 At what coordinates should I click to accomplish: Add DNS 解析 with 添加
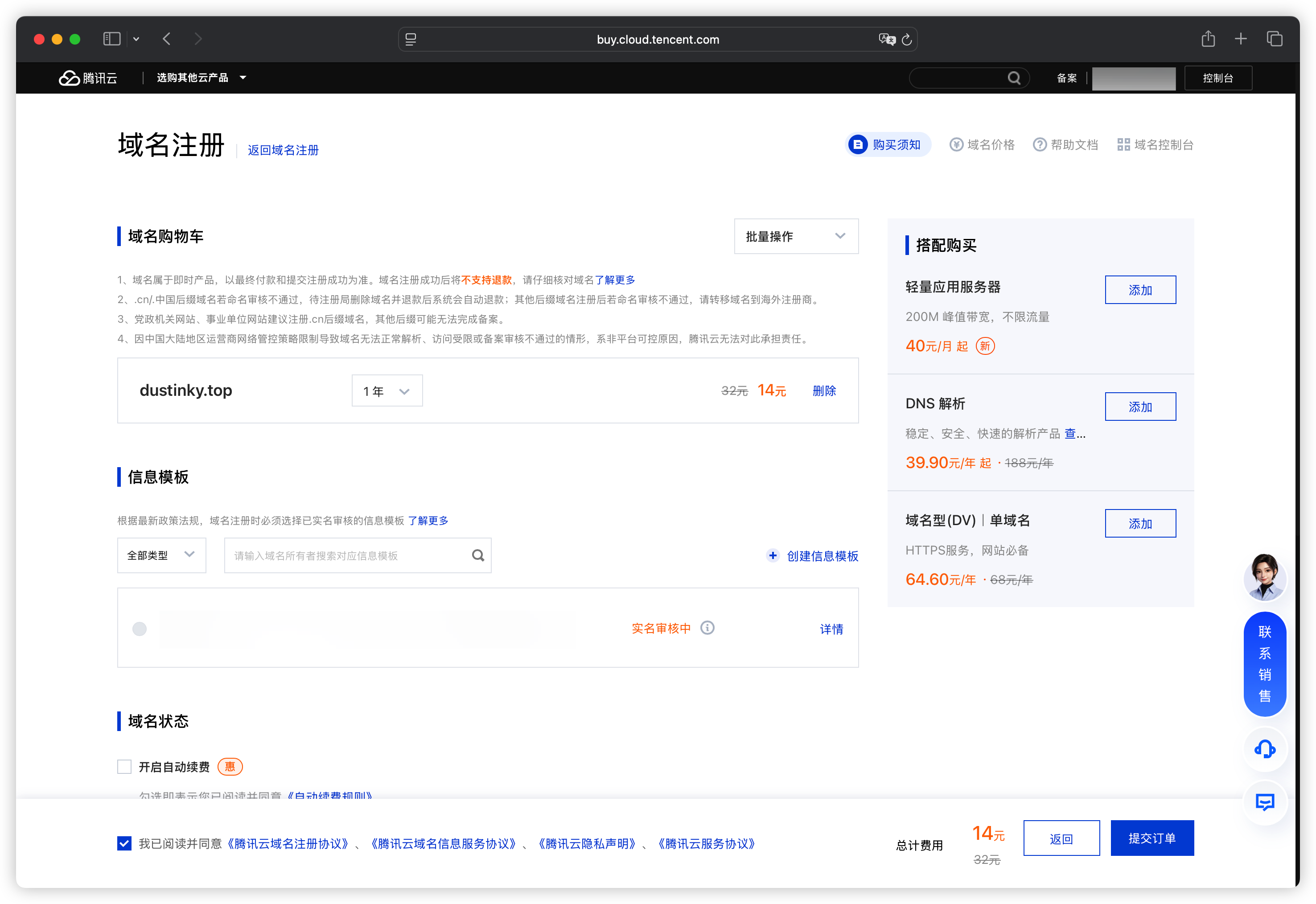pos(1140,407)
